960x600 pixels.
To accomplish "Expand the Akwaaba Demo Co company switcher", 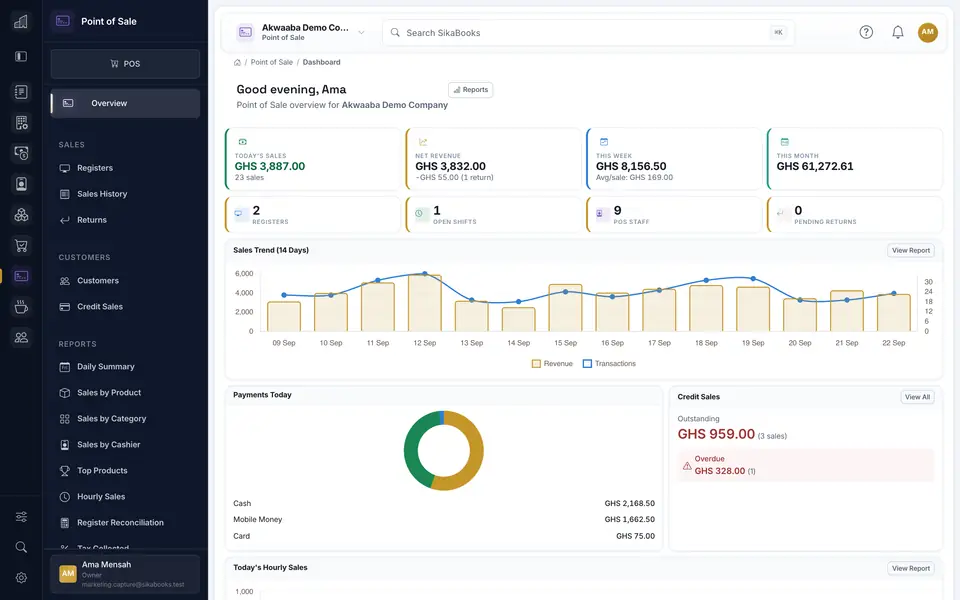I will 301,32.
